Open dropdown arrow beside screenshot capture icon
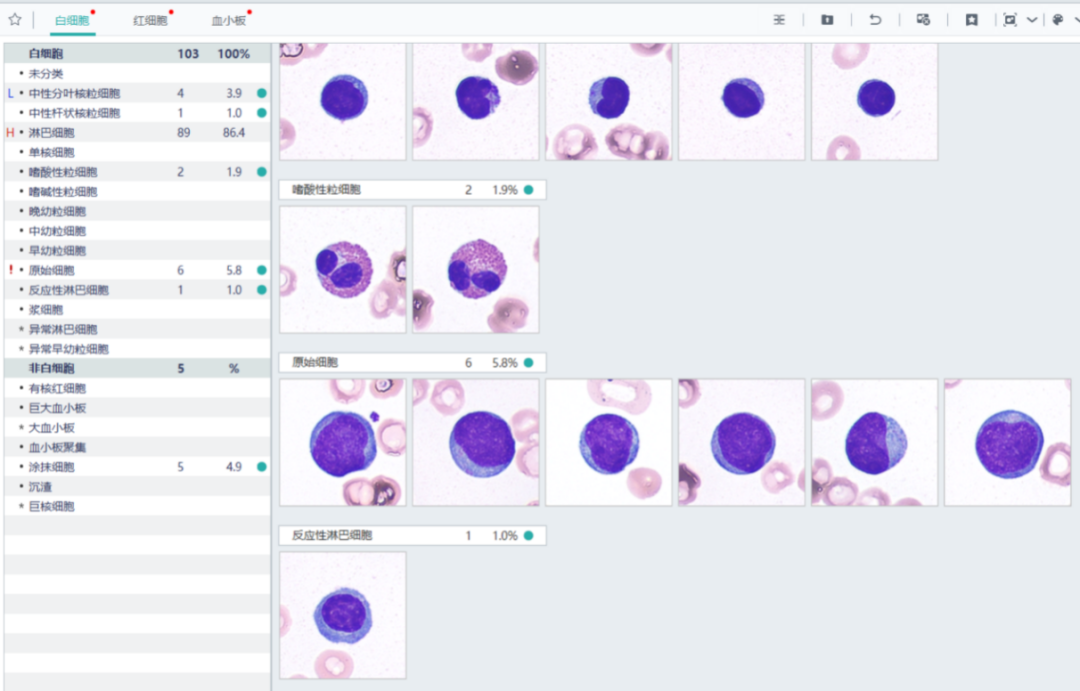 [x=1032, y=19]
